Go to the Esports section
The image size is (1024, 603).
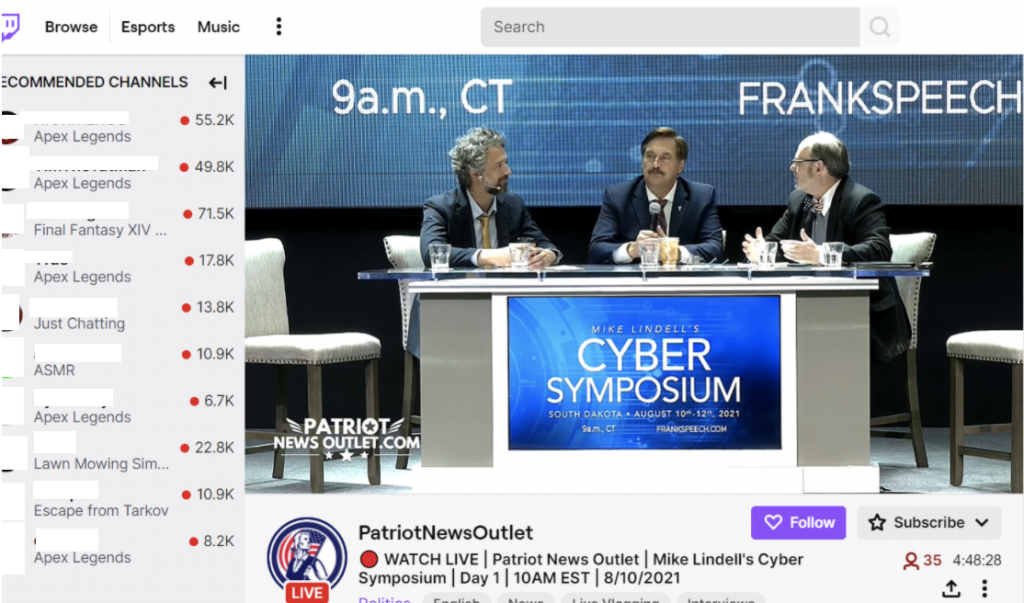point(148,27)
